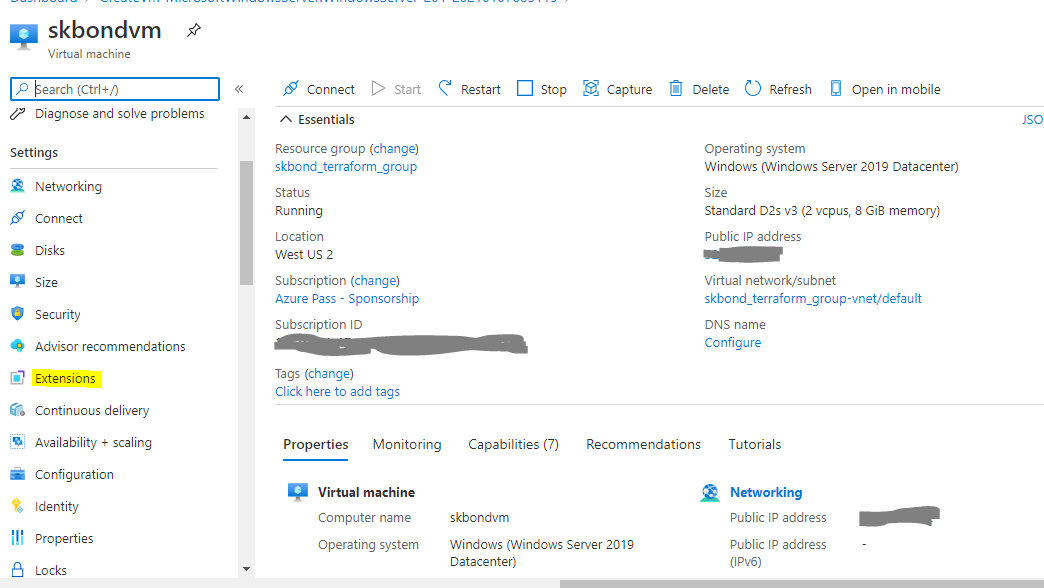Screen dimensions: 1044x588
Task: Open the skbond_terraform_group resource group link
Action: (345, 166)
